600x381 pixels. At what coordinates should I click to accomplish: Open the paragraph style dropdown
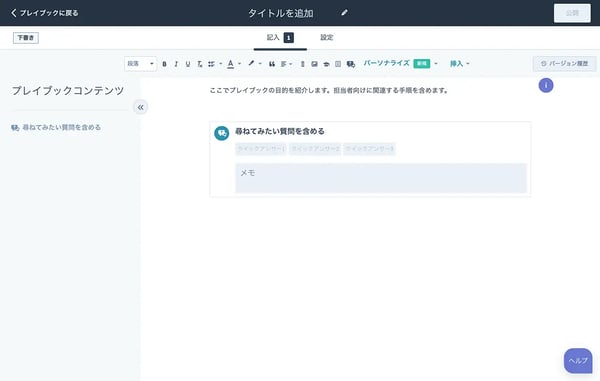(x=140, y=64)
